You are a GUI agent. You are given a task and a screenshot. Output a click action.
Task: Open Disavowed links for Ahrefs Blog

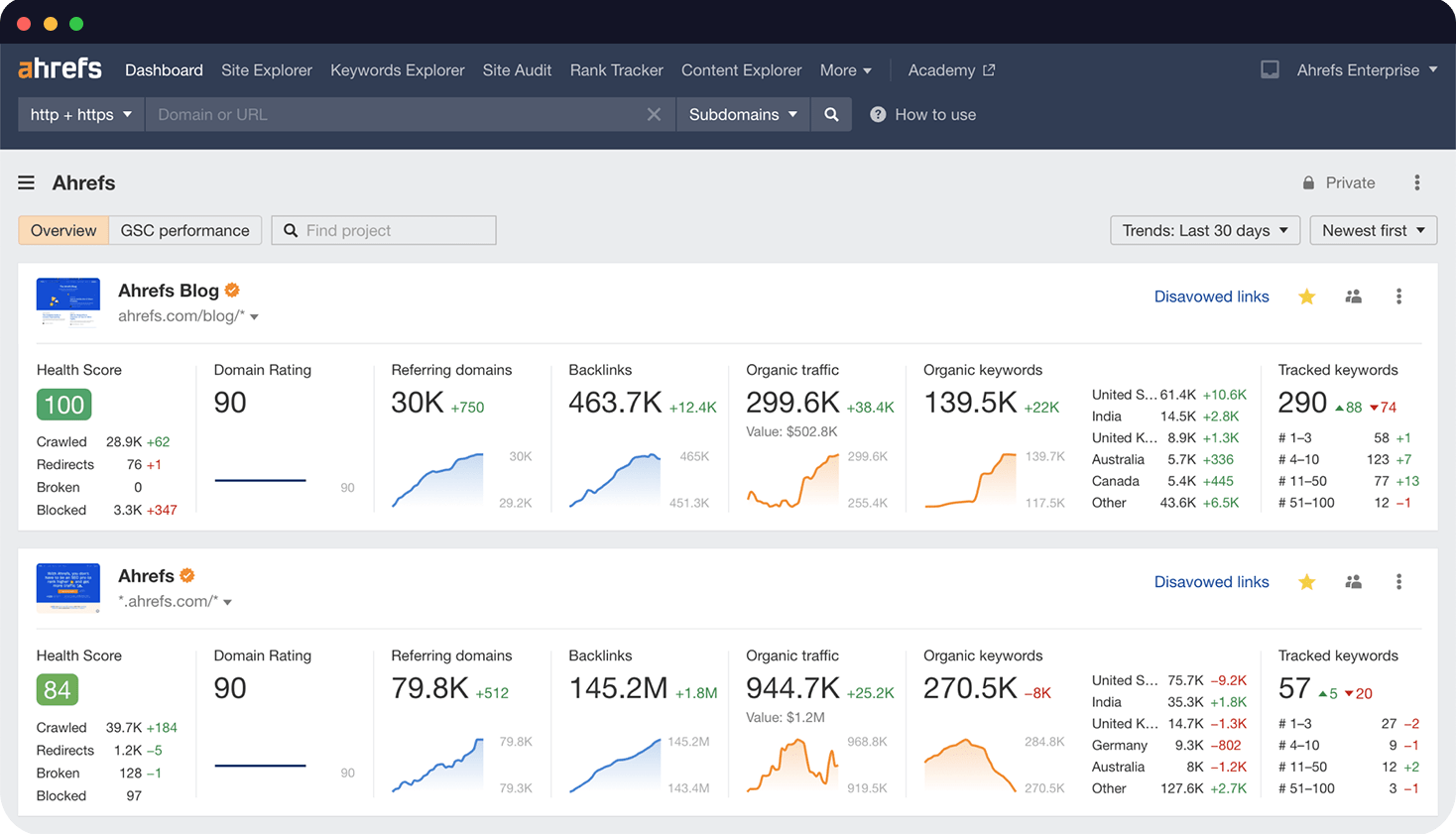tap(1211, 297)
